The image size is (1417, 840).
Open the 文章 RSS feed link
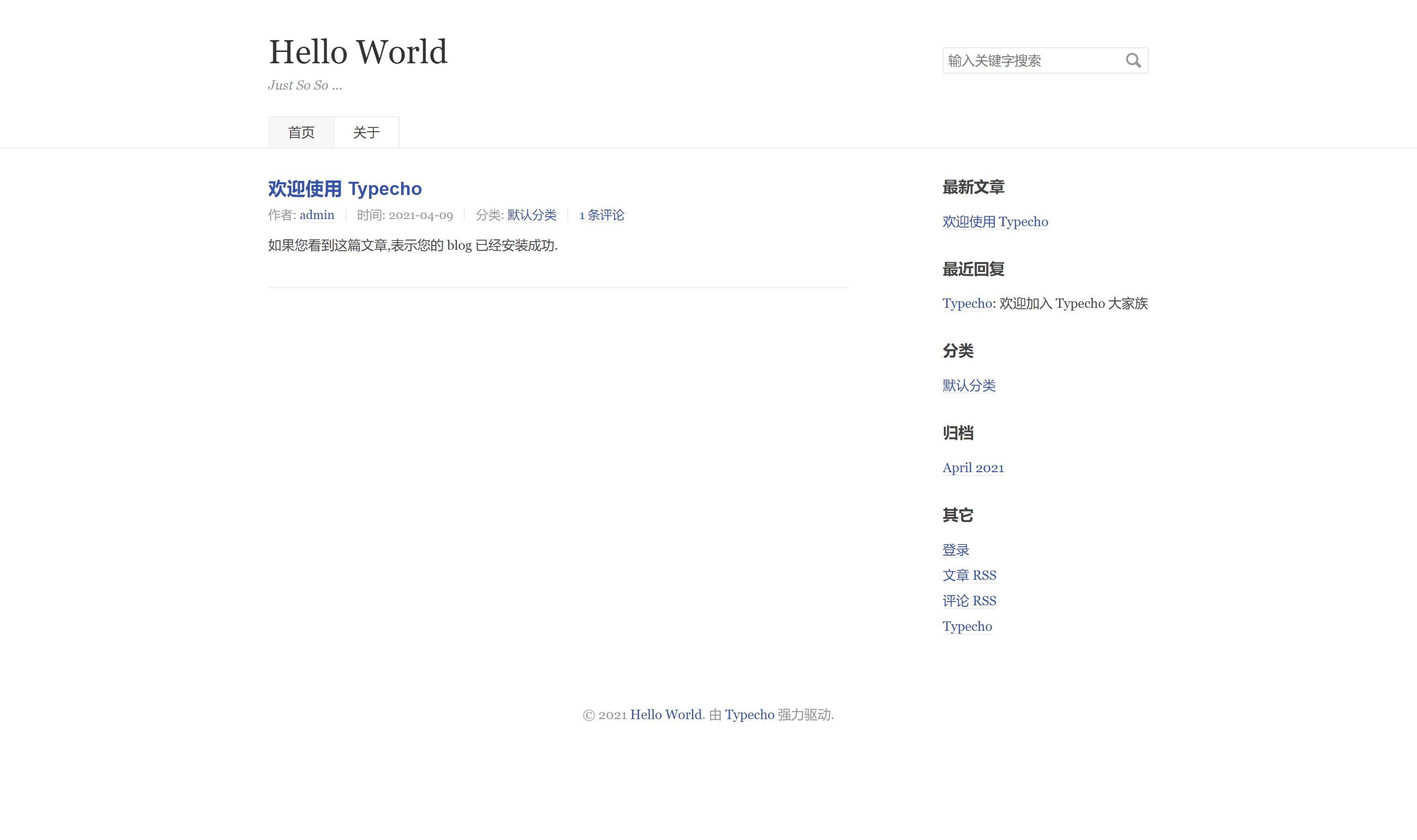969,575
